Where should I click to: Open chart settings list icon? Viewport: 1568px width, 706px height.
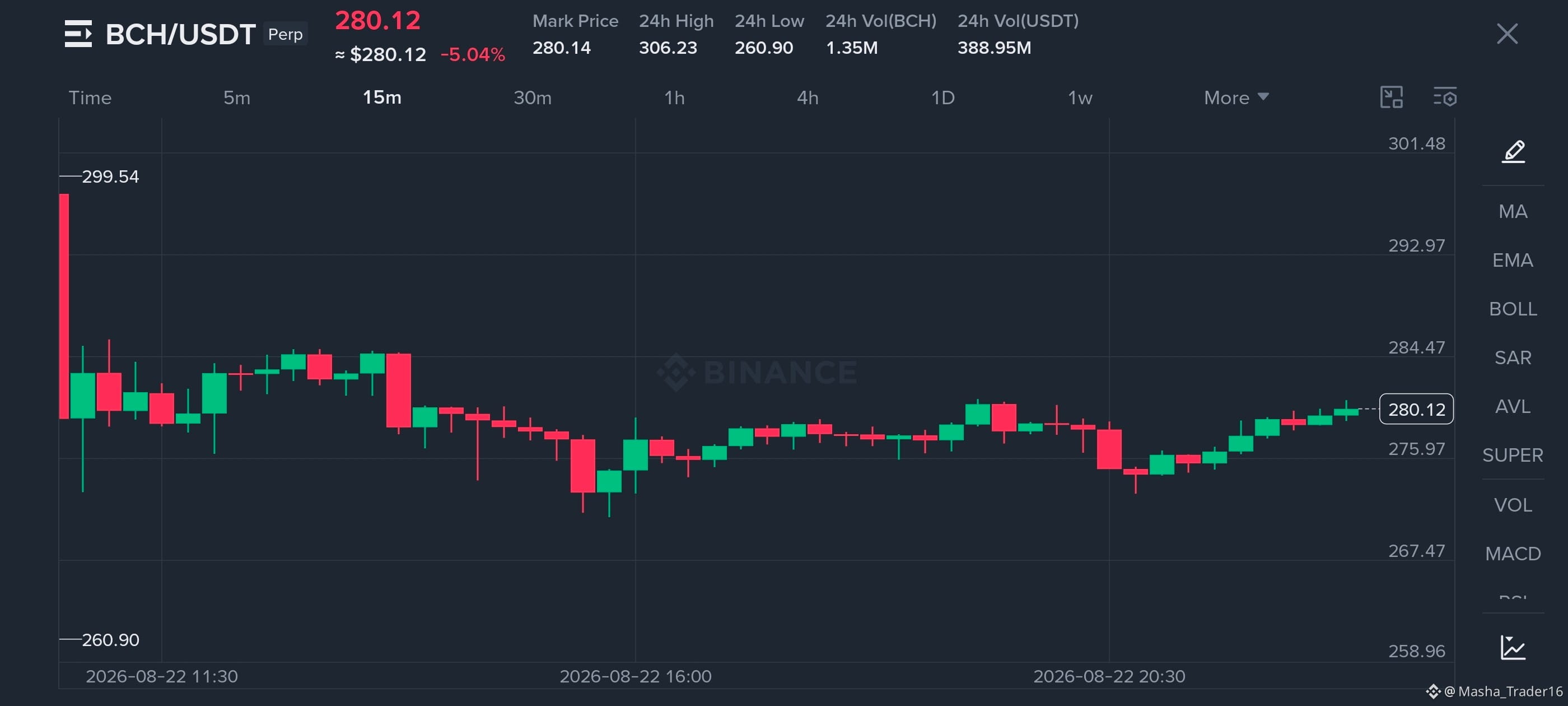[1445, 97]
